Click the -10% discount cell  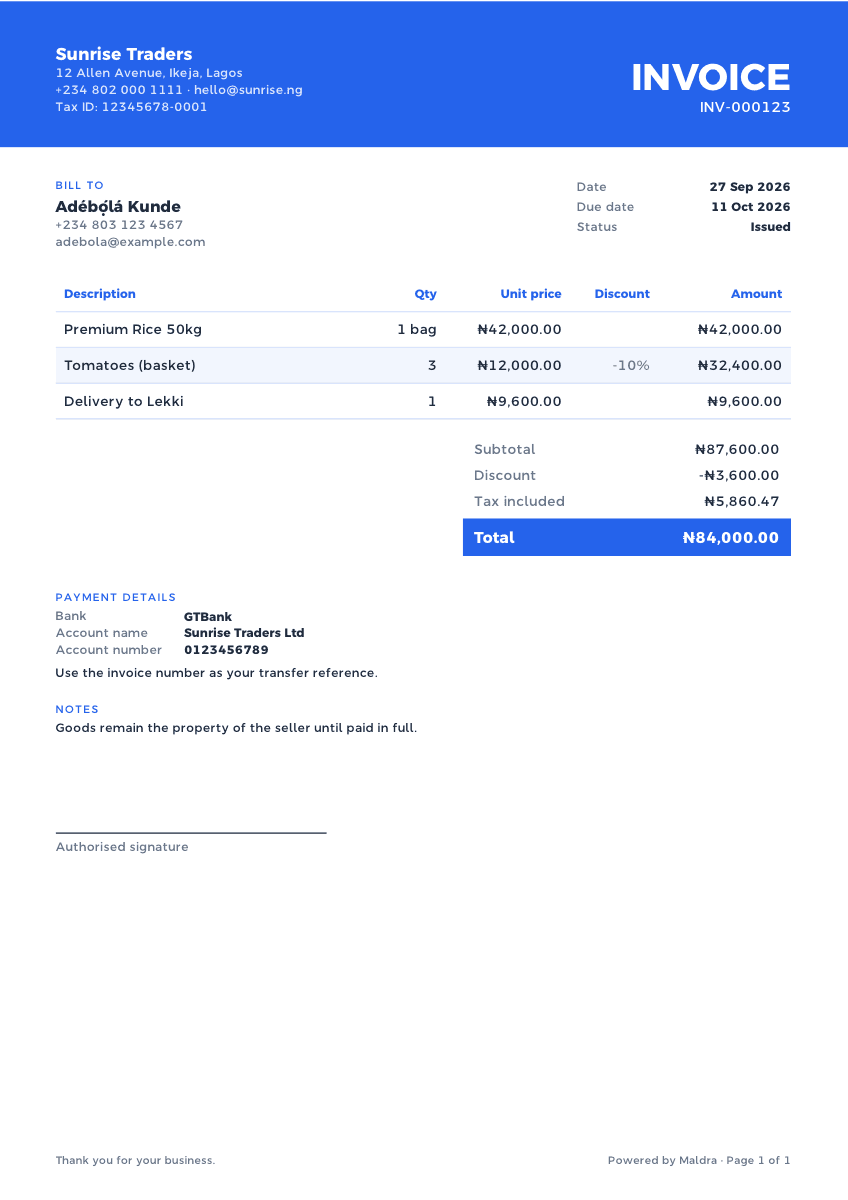631,365
